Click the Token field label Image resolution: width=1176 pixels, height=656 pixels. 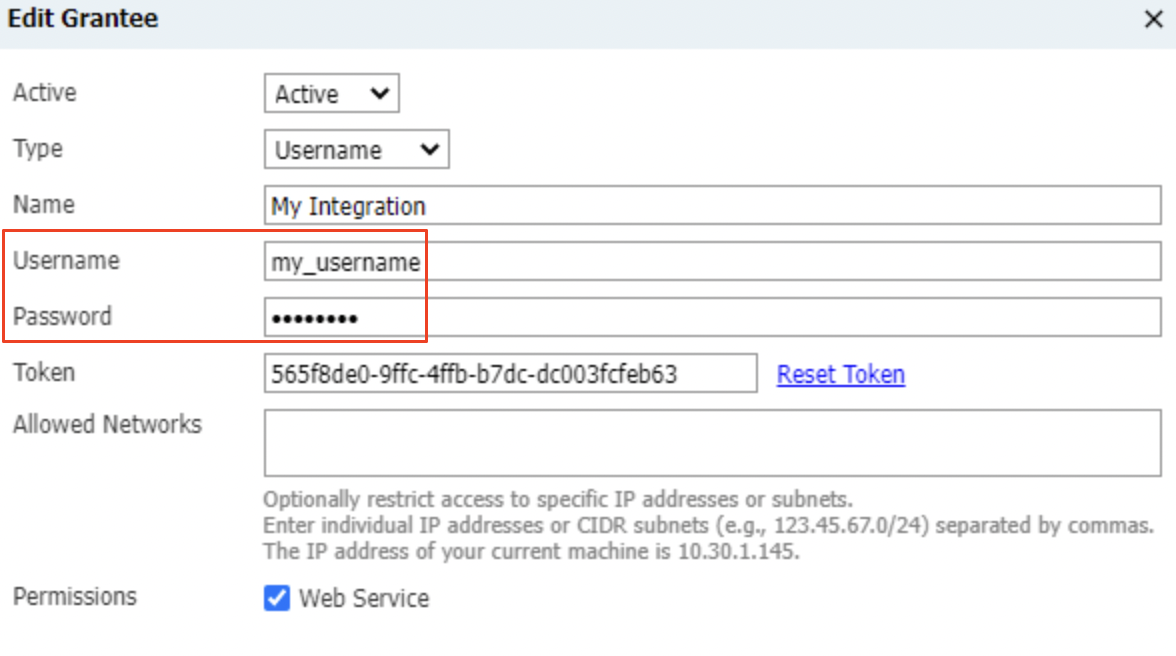44,373
